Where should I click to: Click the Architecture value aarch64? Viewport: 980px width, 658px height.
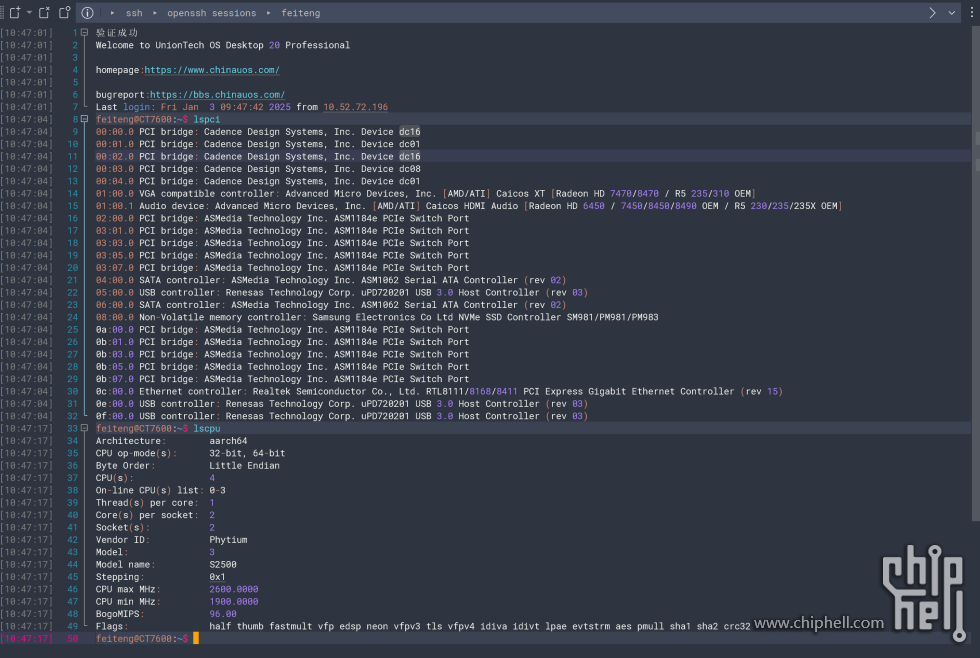[x=228, y=441]
